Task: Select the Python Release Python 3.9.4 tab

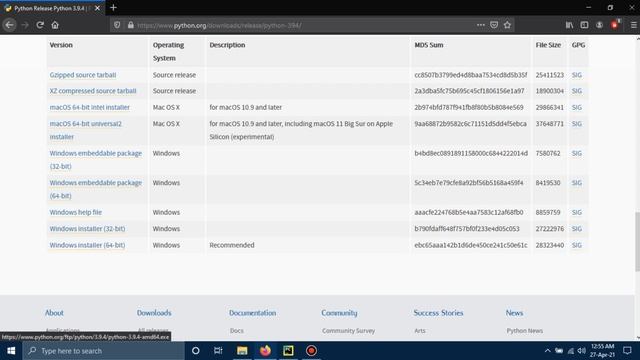Action: (52, 8)
